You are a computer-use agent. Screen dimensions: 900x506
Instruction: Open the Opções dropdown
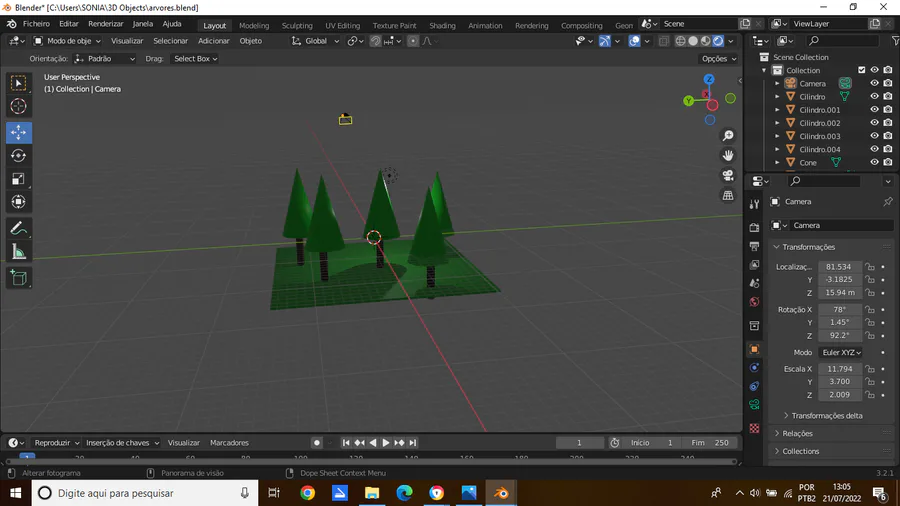pyautogui.click(x=719, y=59)
